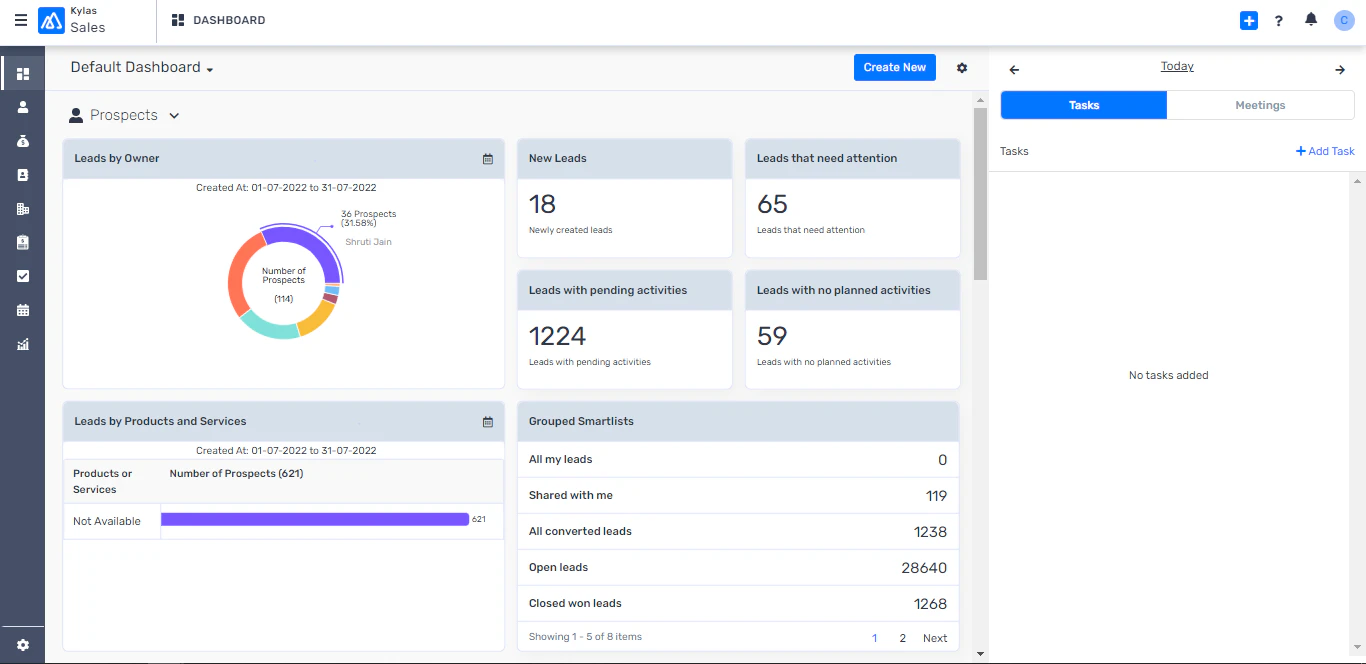The height and width of the screenshot is (664, 1366).
Task: Open the Dashboard panel from sidebar
Action: pyautogui.click(x=22, y=72)
